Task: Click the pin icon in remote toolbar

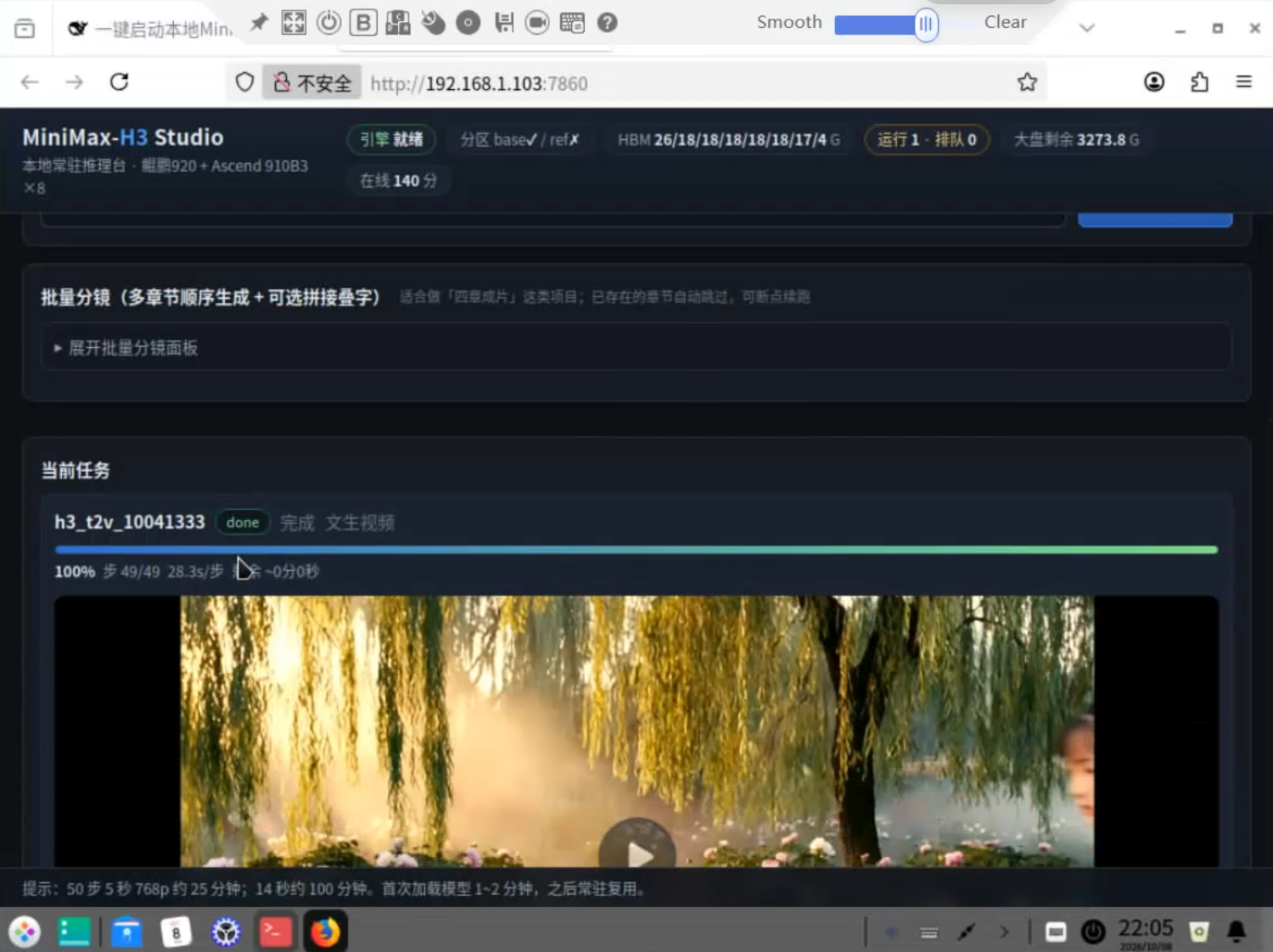Action: click(259, 22)
